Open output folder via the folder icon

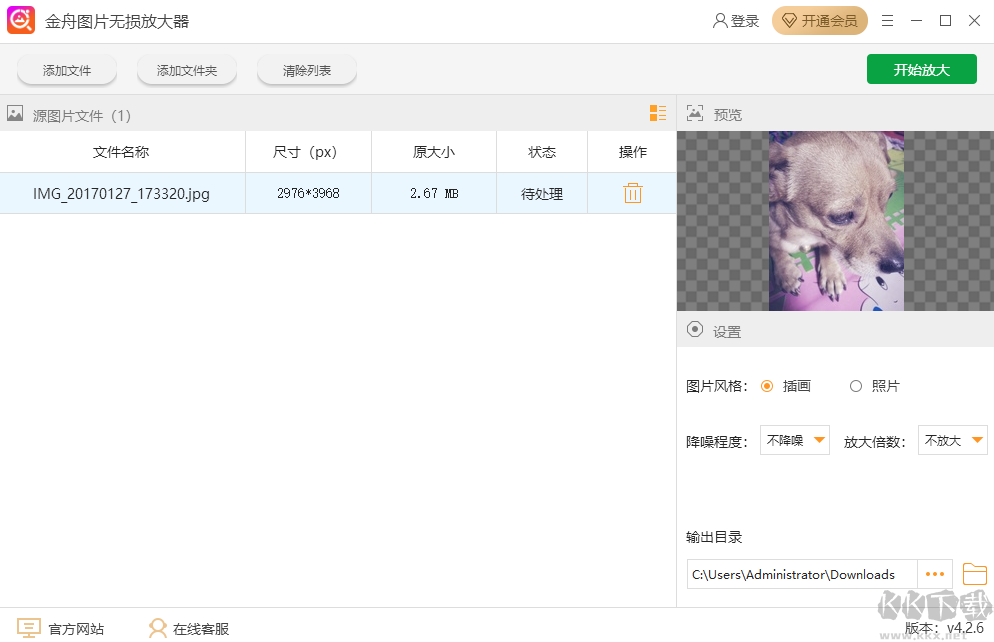975,574
